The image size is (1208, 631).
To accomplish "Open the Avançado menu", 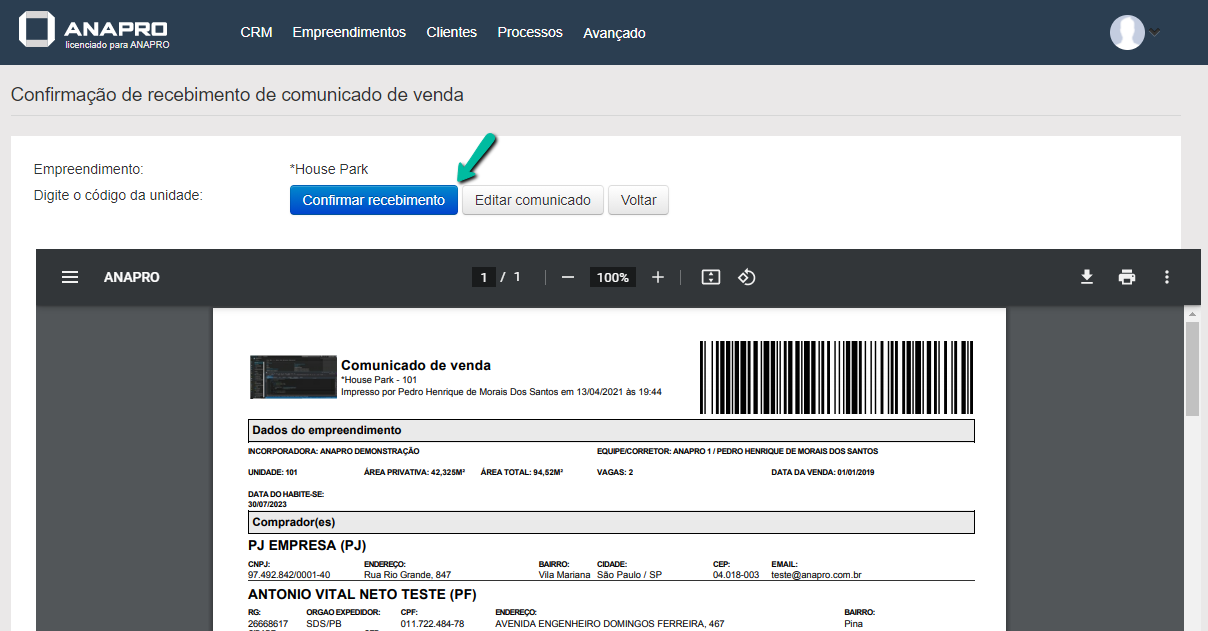I will (x=614, y=33).
